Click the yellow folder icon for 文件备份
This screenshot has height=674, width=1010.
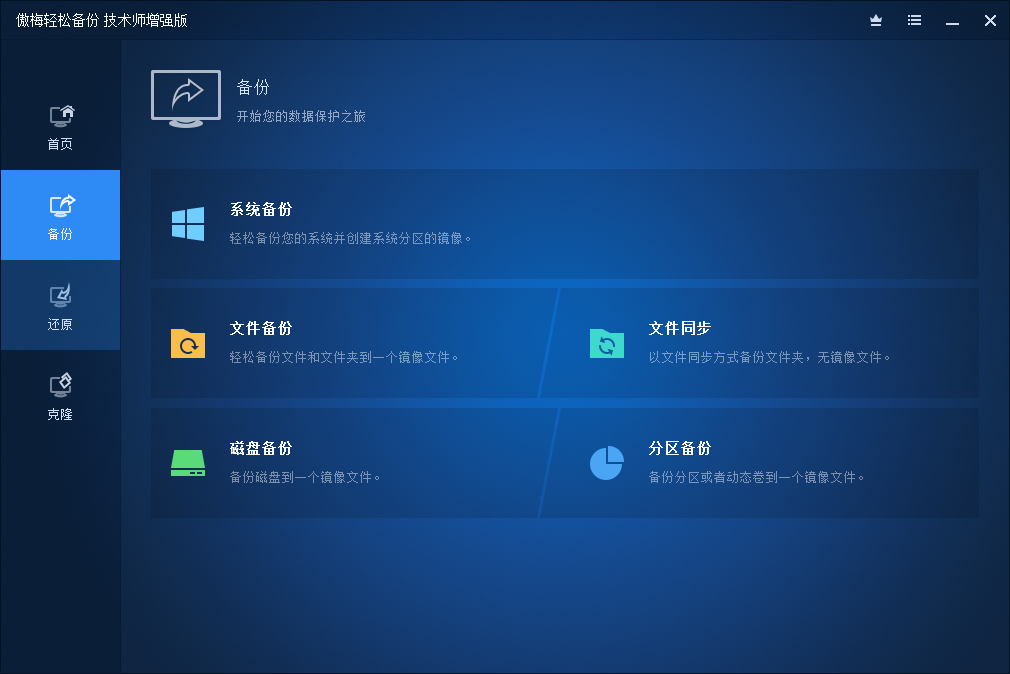tap(188, 343)
